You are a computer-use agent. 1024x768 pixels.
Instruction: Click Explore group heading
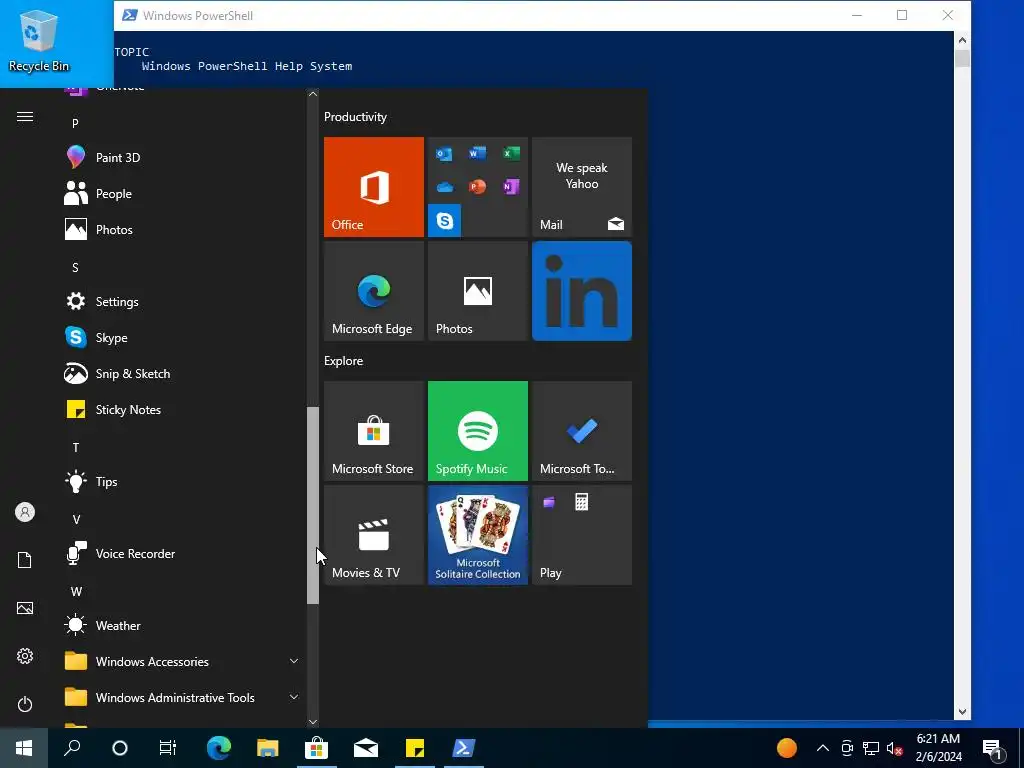(344, 360)
